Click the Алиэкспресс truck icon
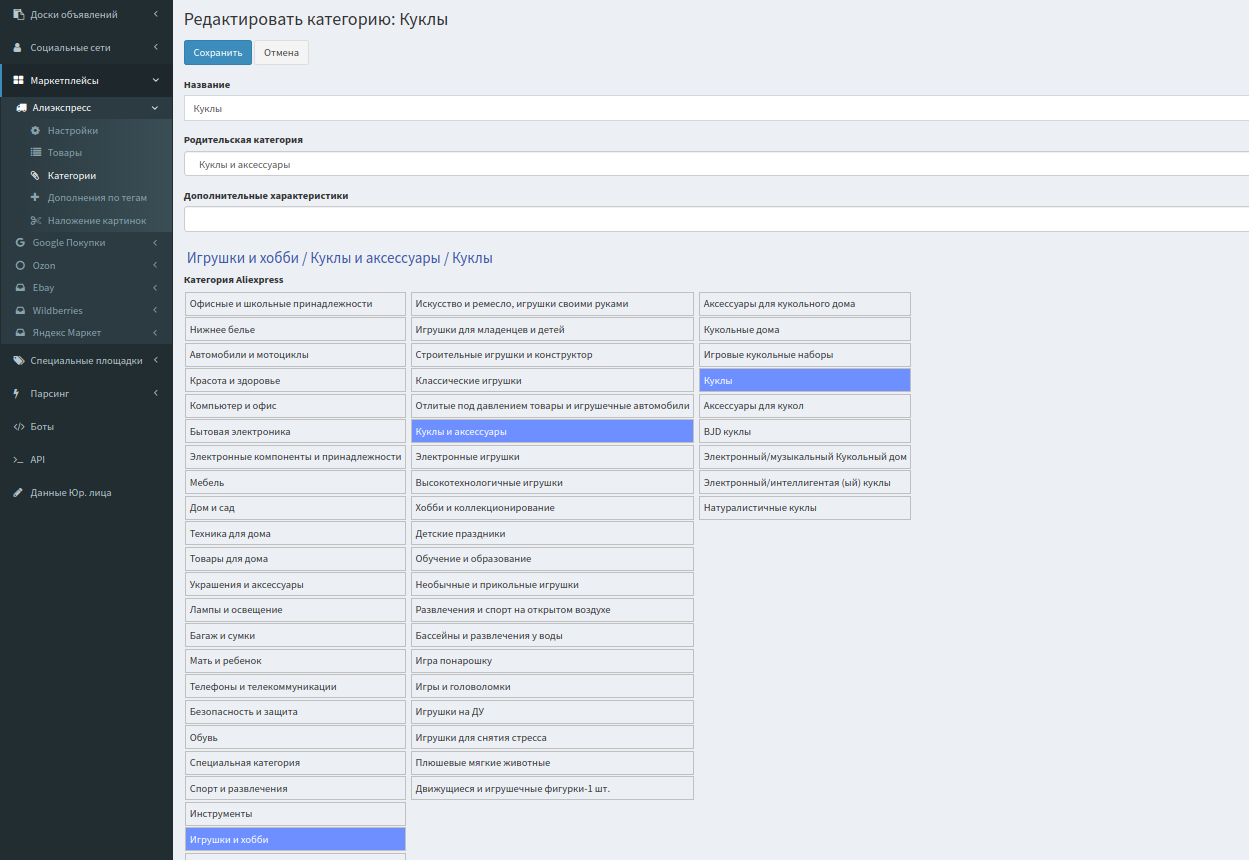Viewport: 1249px width, 860px height. 22,108
